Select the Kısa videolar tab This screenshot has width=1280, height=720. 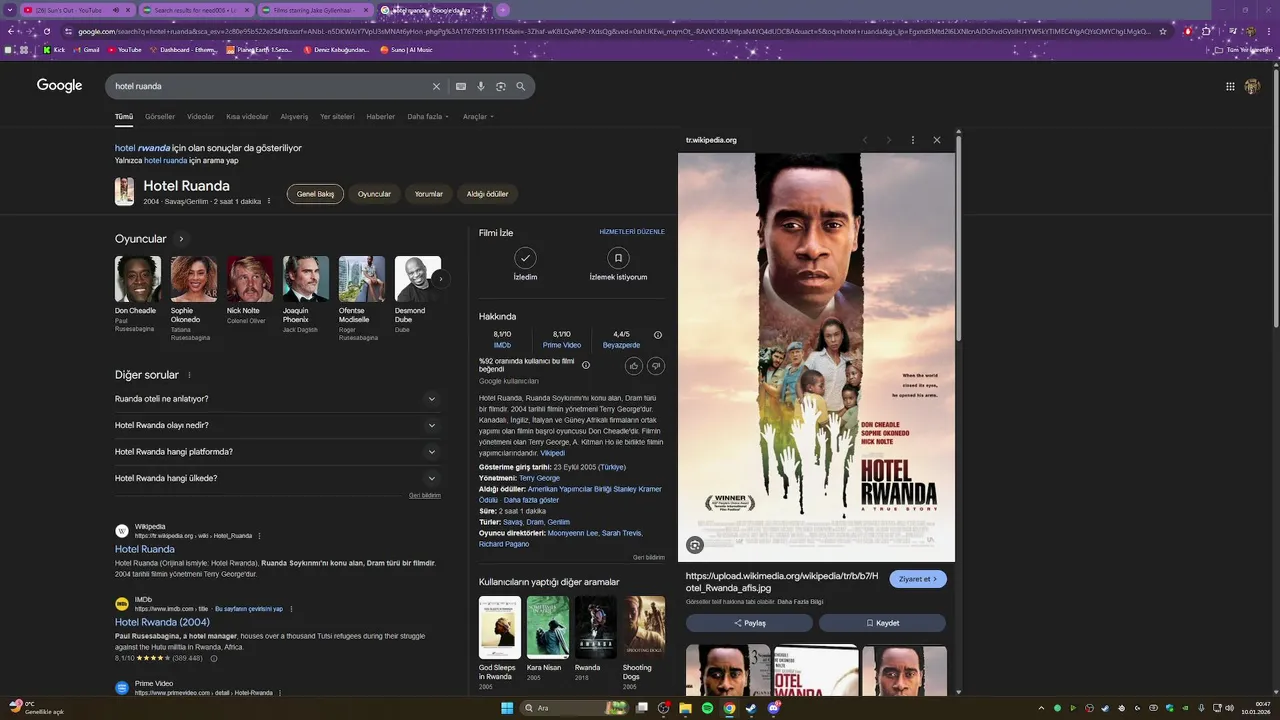[x=247, y=117]
